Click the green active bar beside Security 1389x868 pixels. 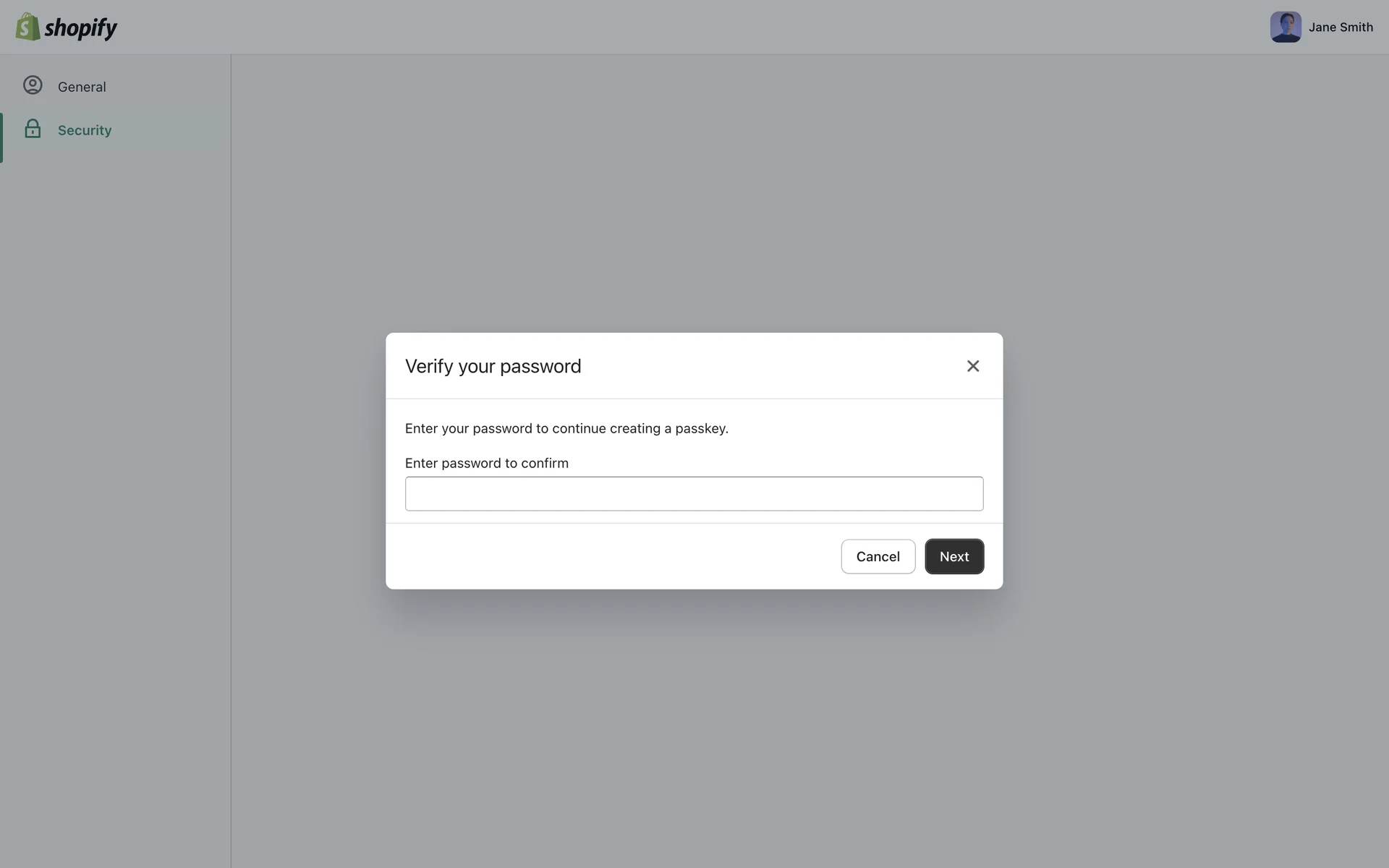[x=1, y=137]
